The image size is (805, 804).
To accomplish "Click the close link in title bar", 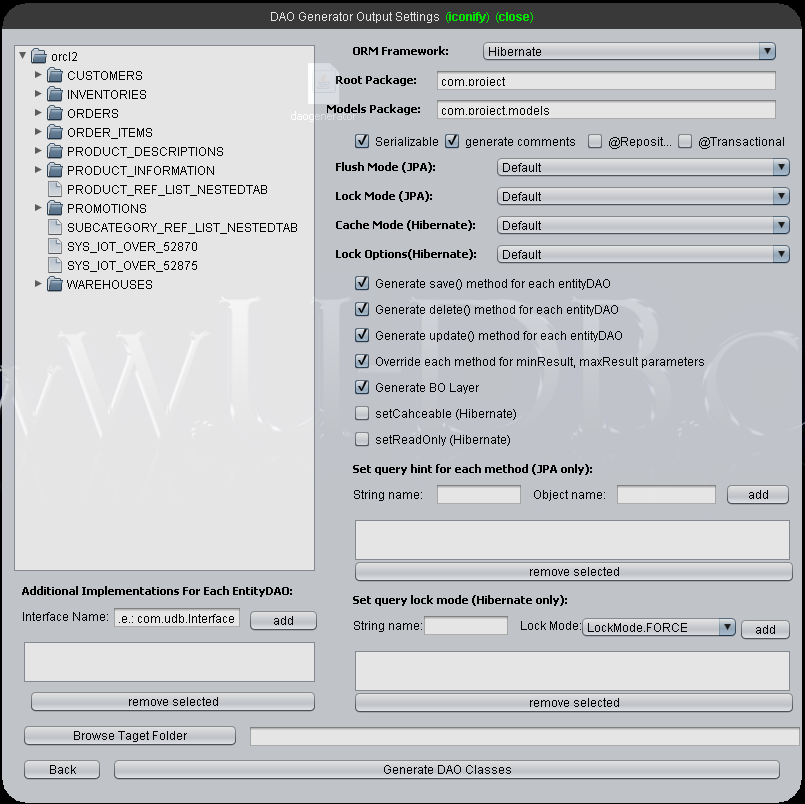I will (514, 17).
